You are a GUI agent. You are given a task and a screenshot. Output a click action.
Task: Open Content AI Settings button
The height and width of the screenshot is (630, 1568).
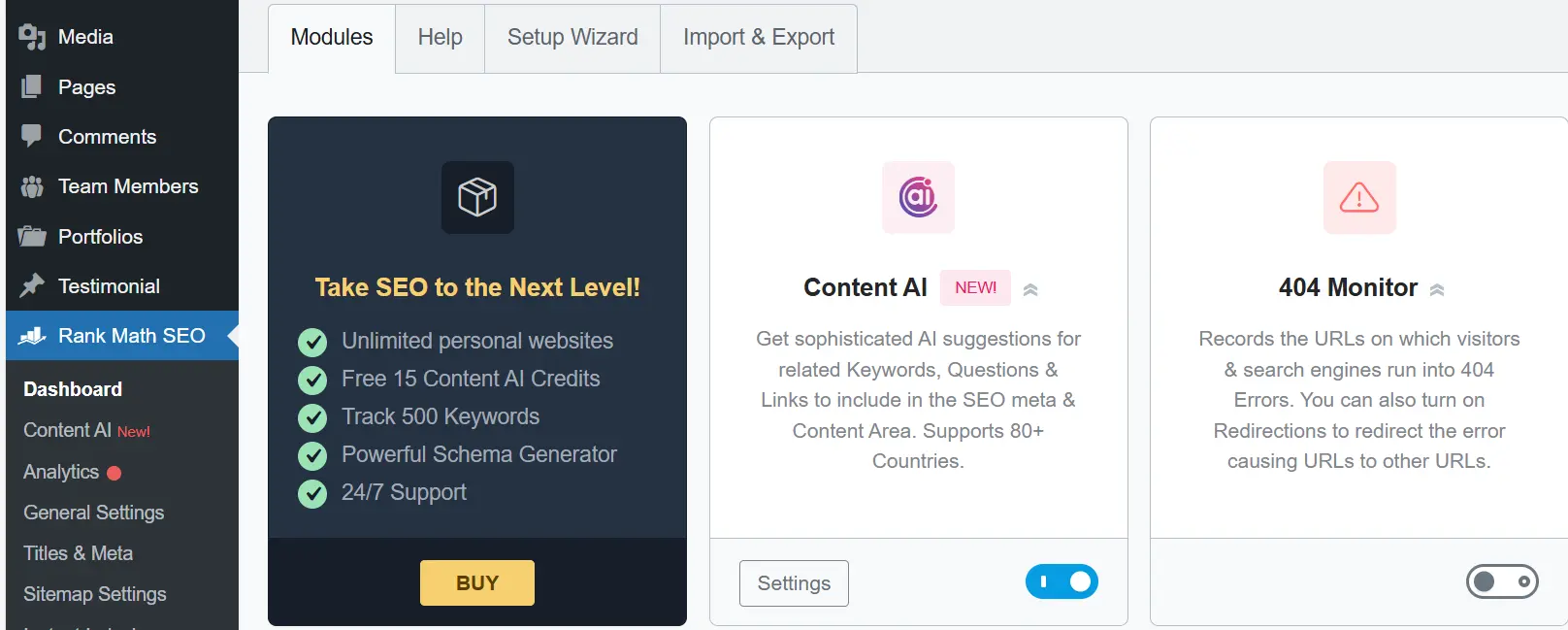(794, 583)
